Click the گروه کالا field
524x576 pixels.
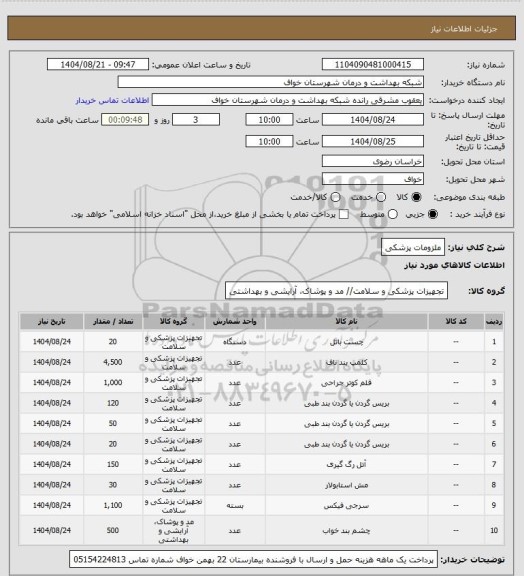point(336,291)
